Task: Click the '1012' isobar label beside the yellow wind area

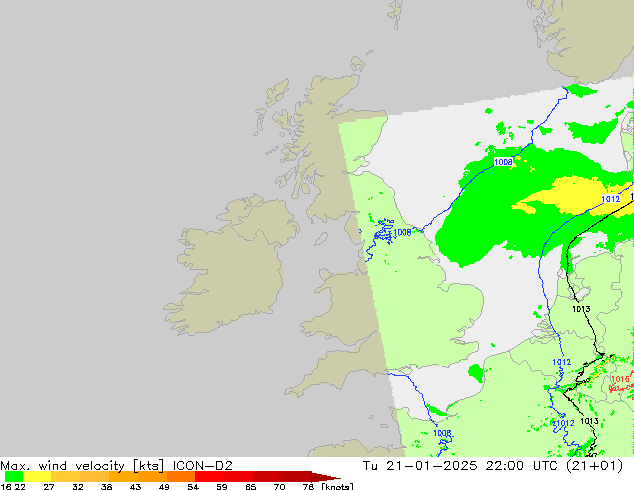Action: coord(610,199)
